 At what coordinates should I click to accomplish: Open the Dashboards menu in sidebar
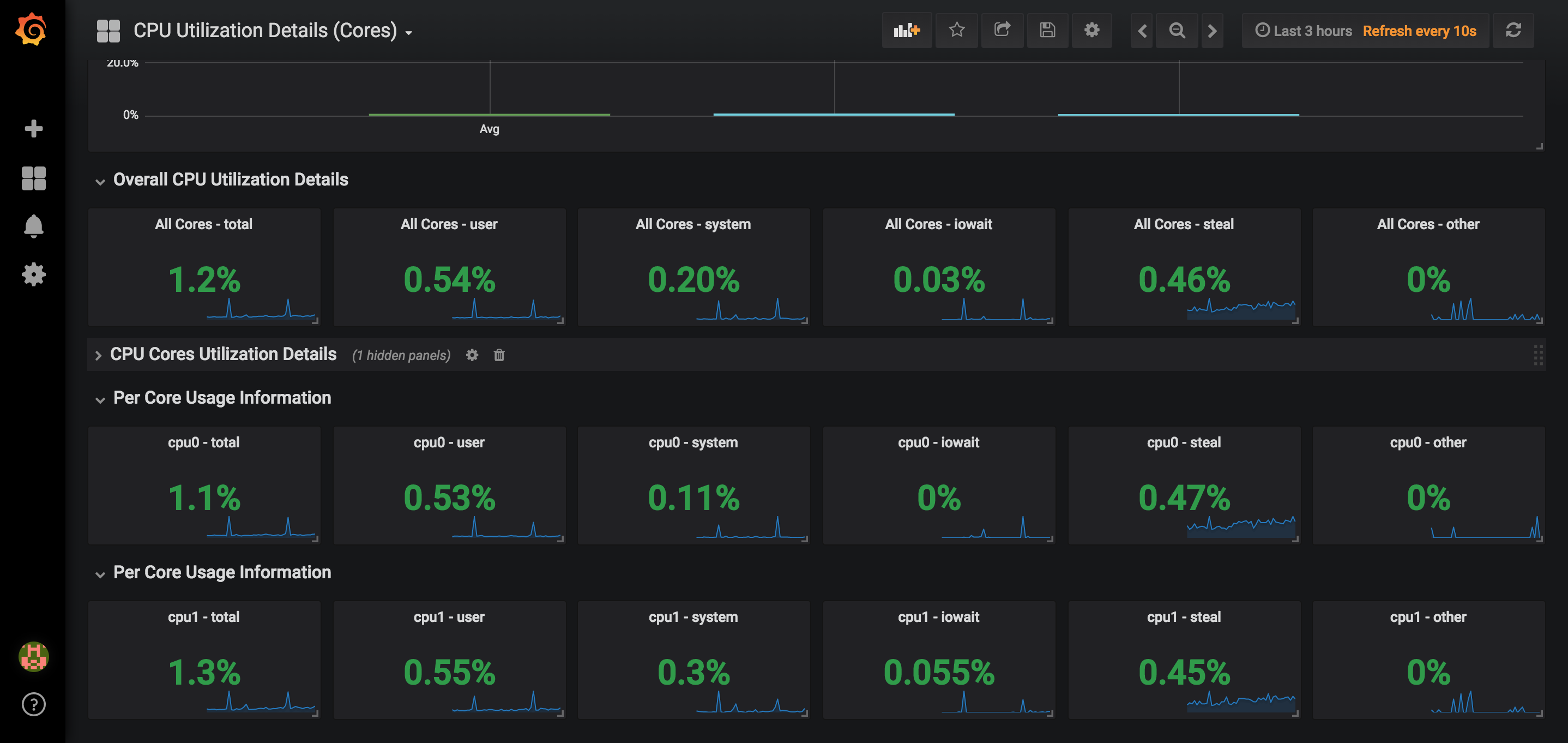point(33,178)
